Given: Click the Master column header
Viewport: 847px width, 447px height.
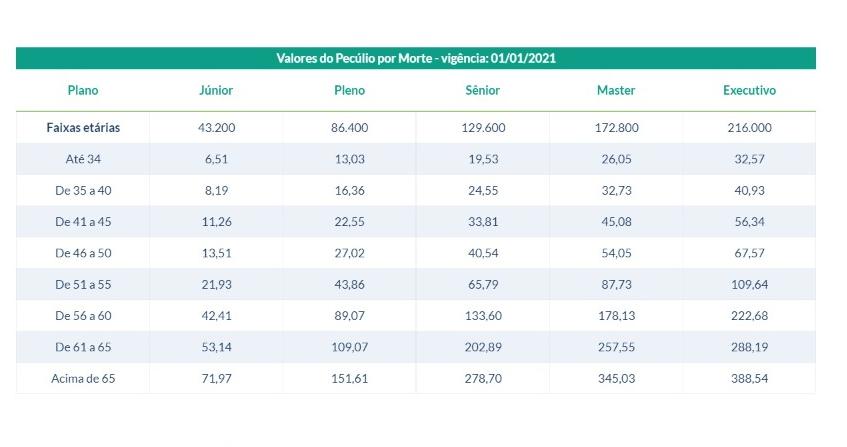Looking at the screenshot, I should (616, 90).
